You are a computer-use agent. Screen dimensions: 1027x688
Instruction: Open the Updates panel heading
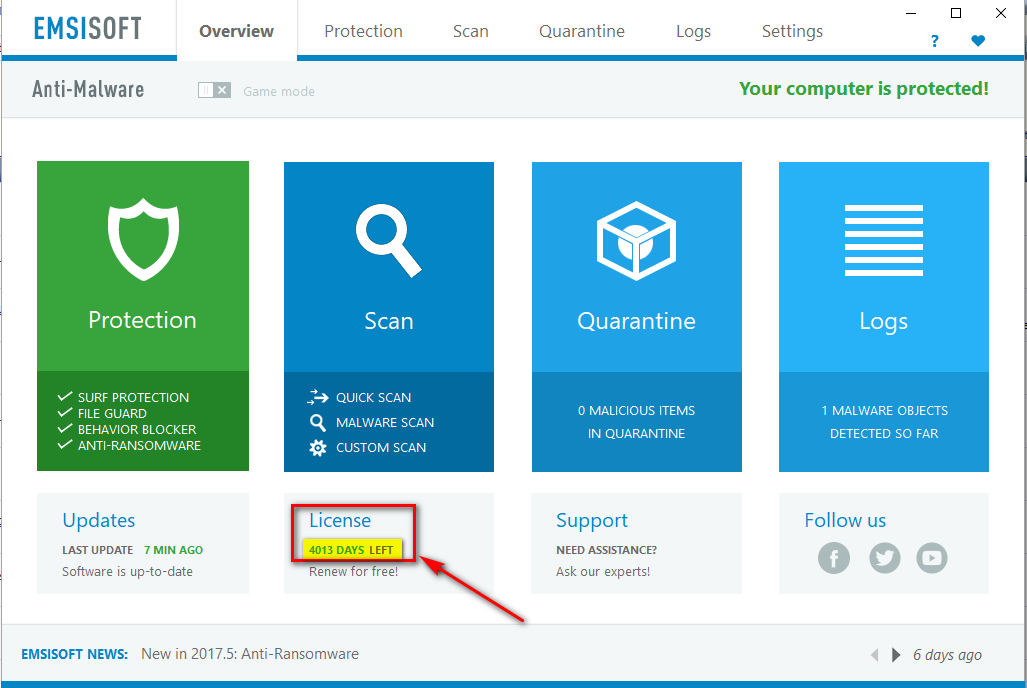pyautogui.click(x=99, y=520)
